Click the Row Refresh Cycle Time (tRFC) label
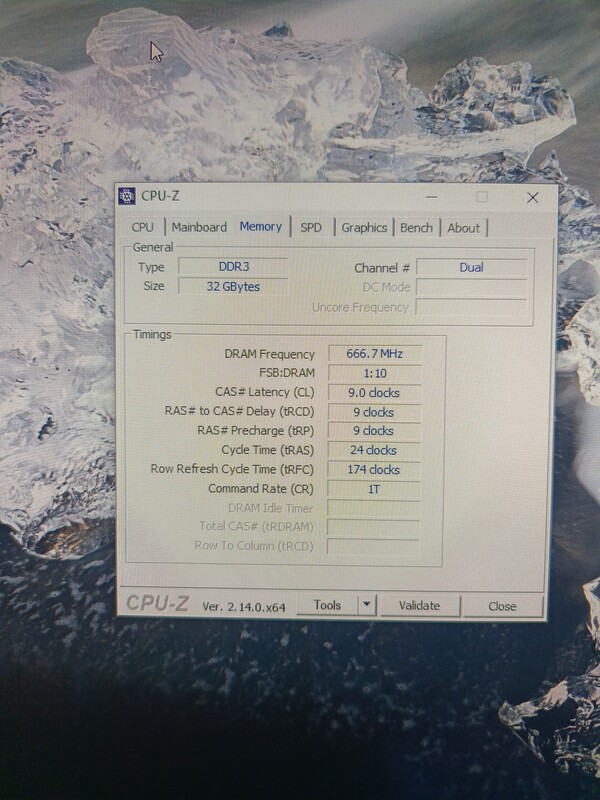Viewport: 600px width, 800px height. click(x=232, y=469)
